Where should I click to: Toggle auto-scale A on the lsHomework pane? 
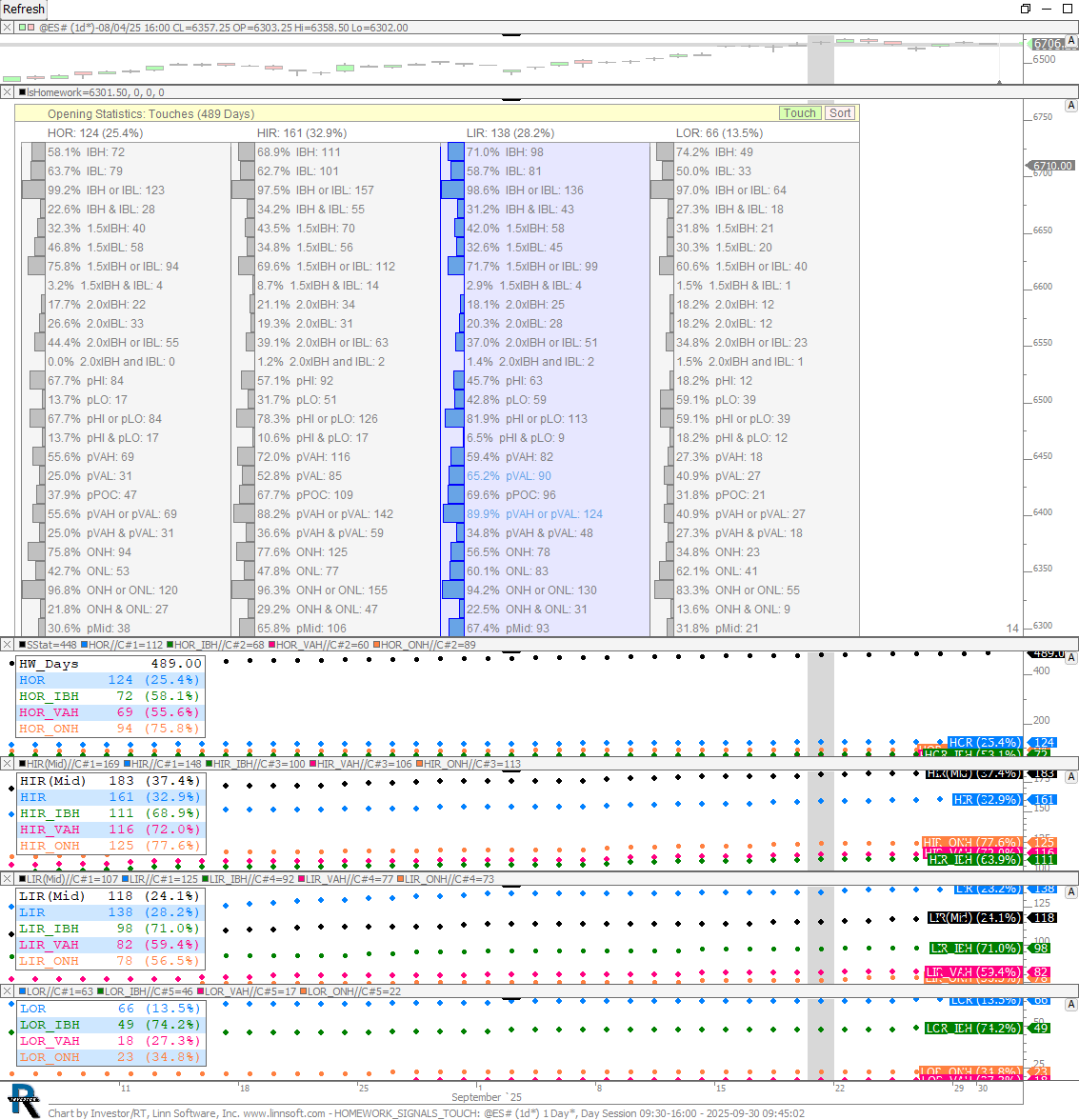(x=1071, y=106)
